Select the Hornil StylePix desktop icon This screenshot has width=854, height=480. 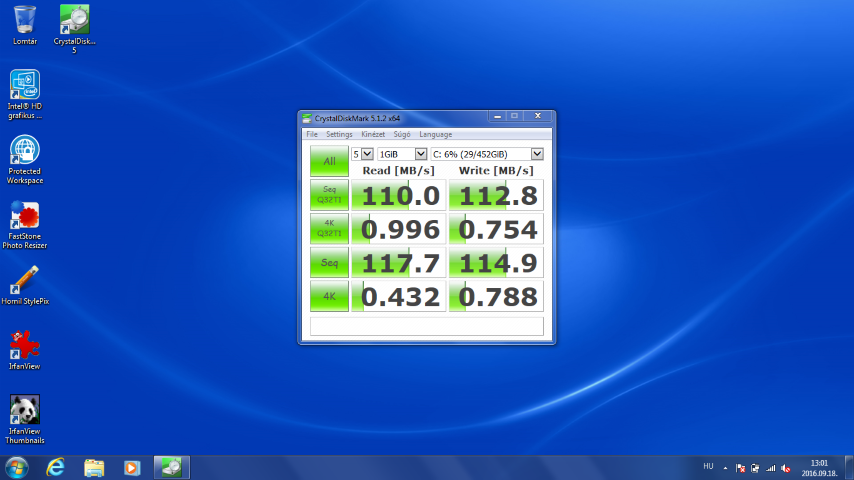click(x=25, y=285)
